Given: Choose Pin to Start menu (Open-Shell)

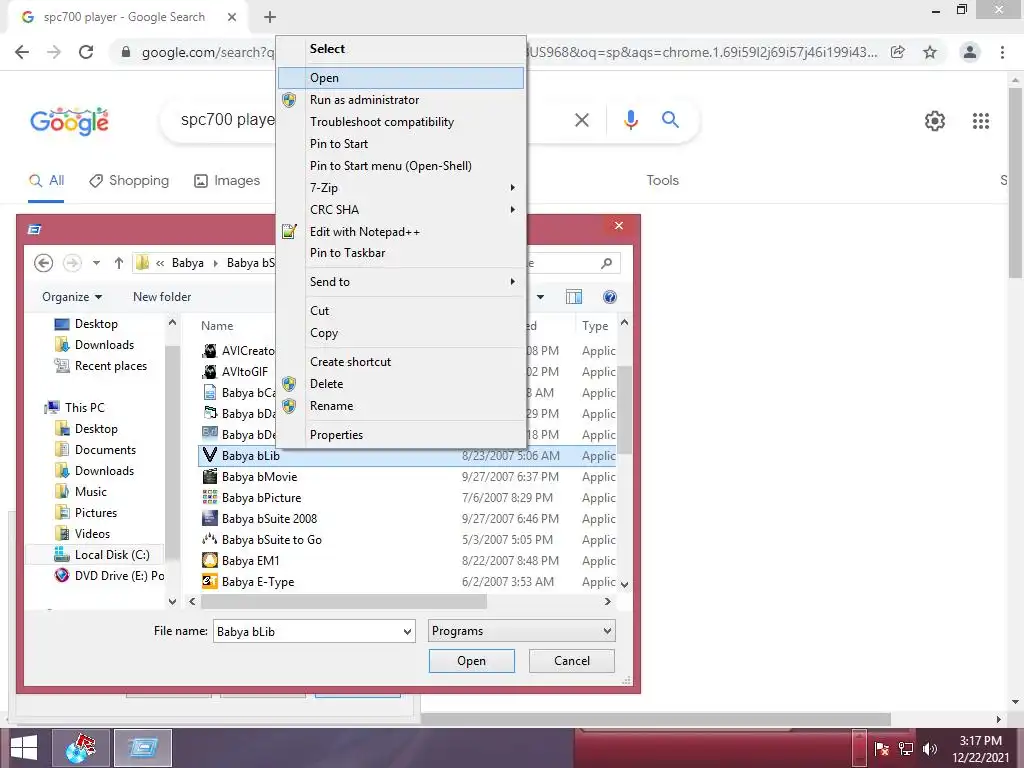Looking at the screenshot, I should pos(400,166).
